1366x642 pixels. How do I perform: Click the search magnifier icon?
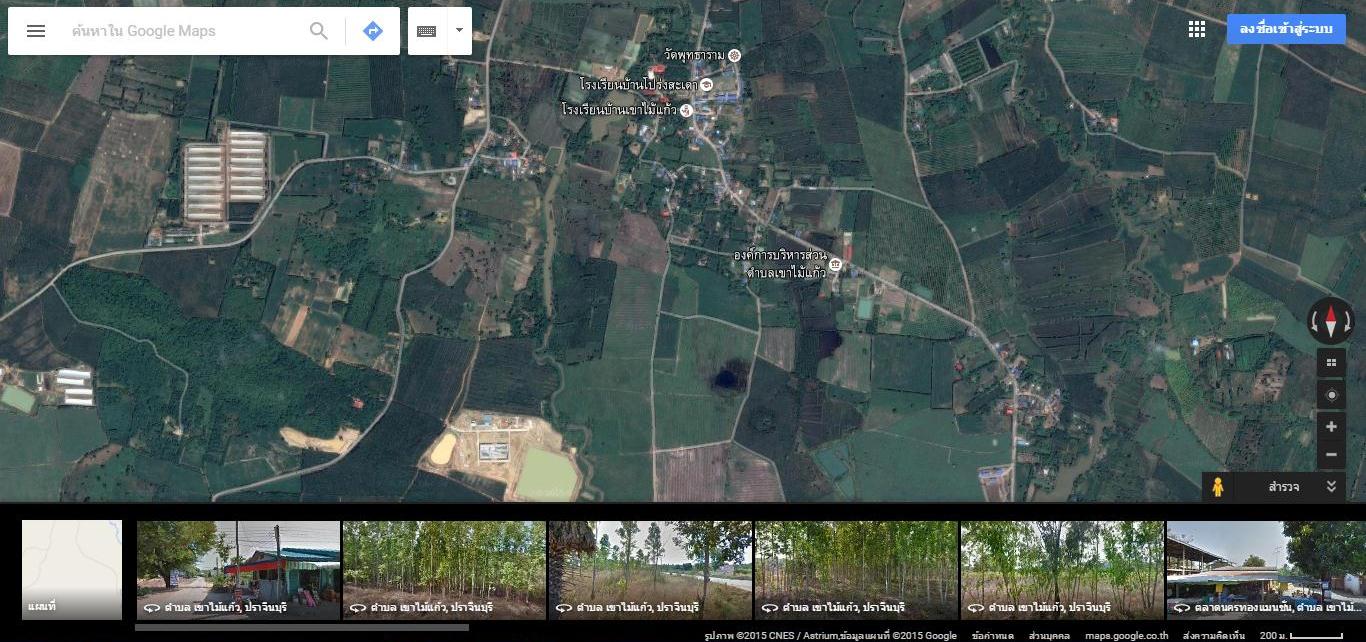pyautogui.click(x=319, y=31)
